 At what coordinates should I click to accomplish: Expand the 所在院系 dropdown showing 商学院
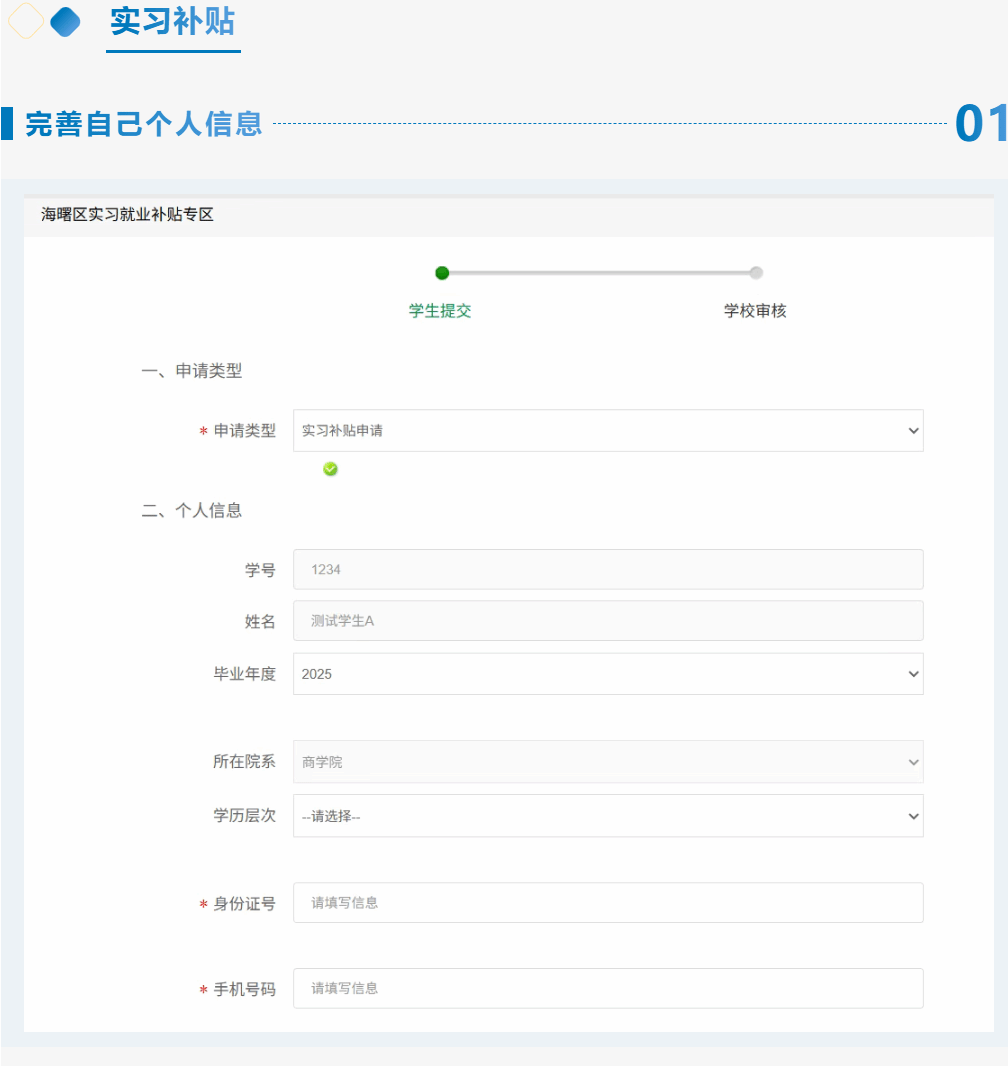608,762
